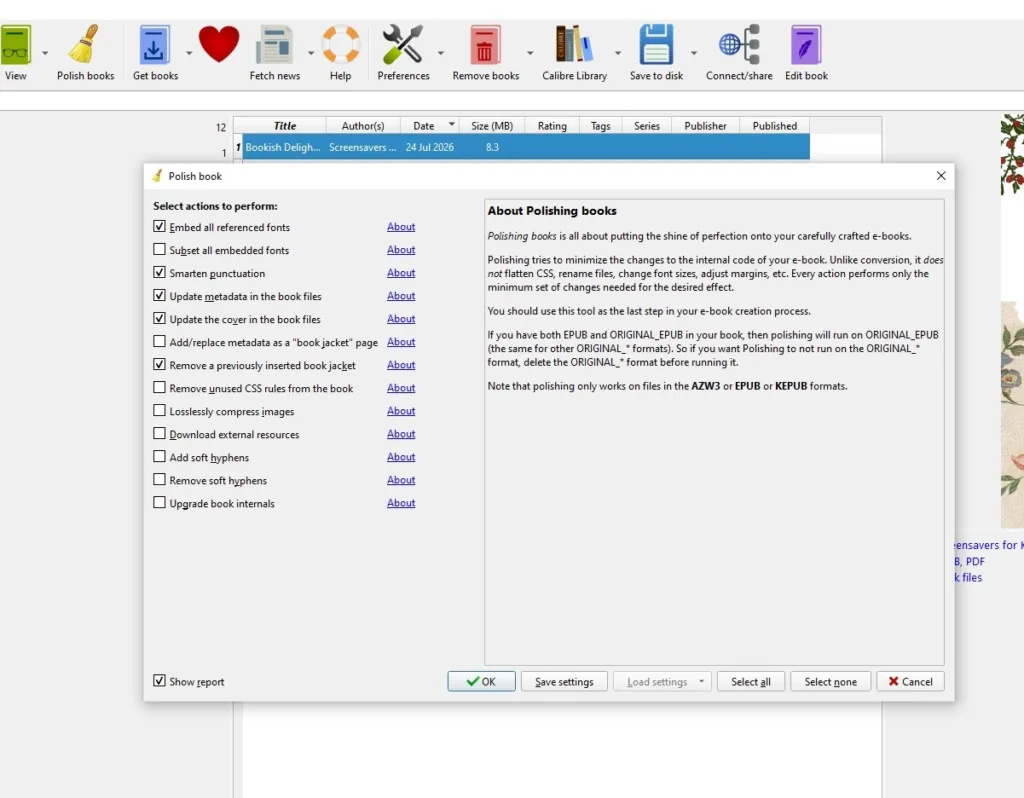Expand the Remove books dropdown arrow
The width and height of the screenshot is (1024, 798).
click(x=530, y=53)
